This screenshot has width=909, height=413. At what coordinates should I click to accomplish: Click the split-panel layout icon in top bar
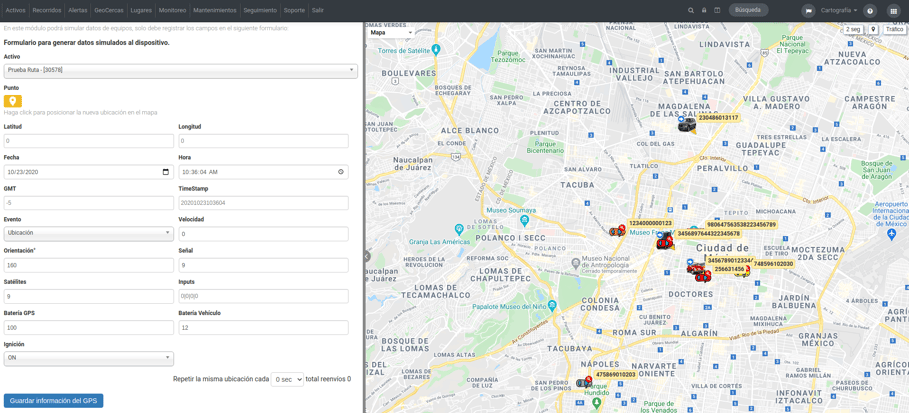[717, 10]
